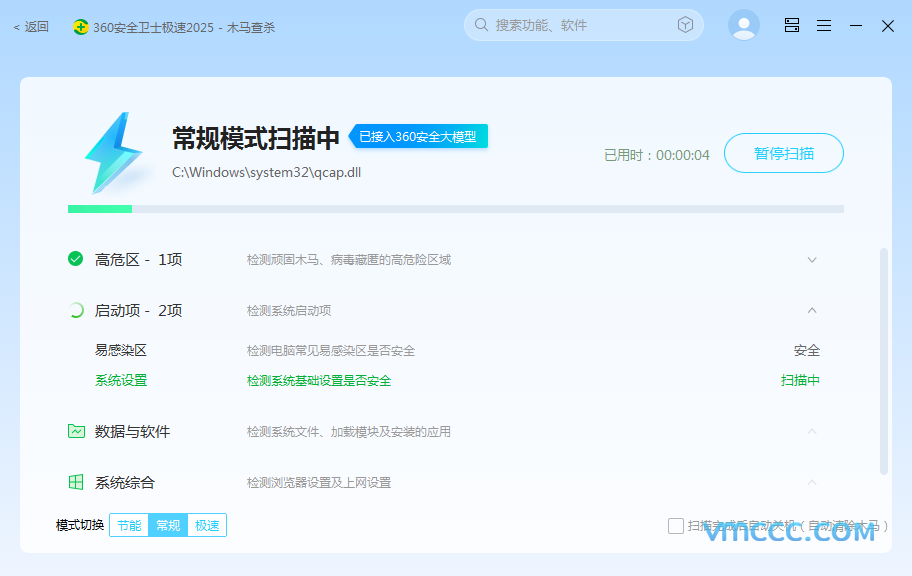The height and width of the screenshot is (576, 912).
Task: Enable auto shutdown after scan checkbox
Action: point(676,525)
